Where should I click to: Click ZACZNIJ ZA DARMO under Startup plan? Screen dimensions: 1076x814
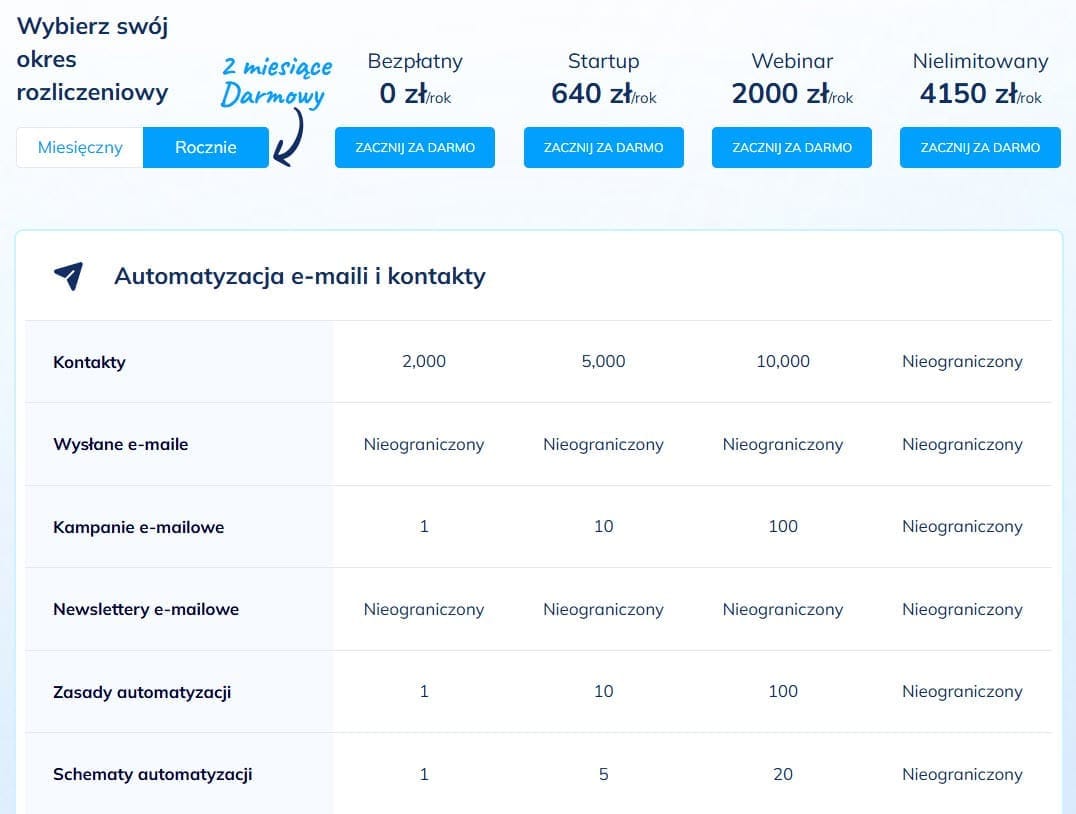[603, 147]
